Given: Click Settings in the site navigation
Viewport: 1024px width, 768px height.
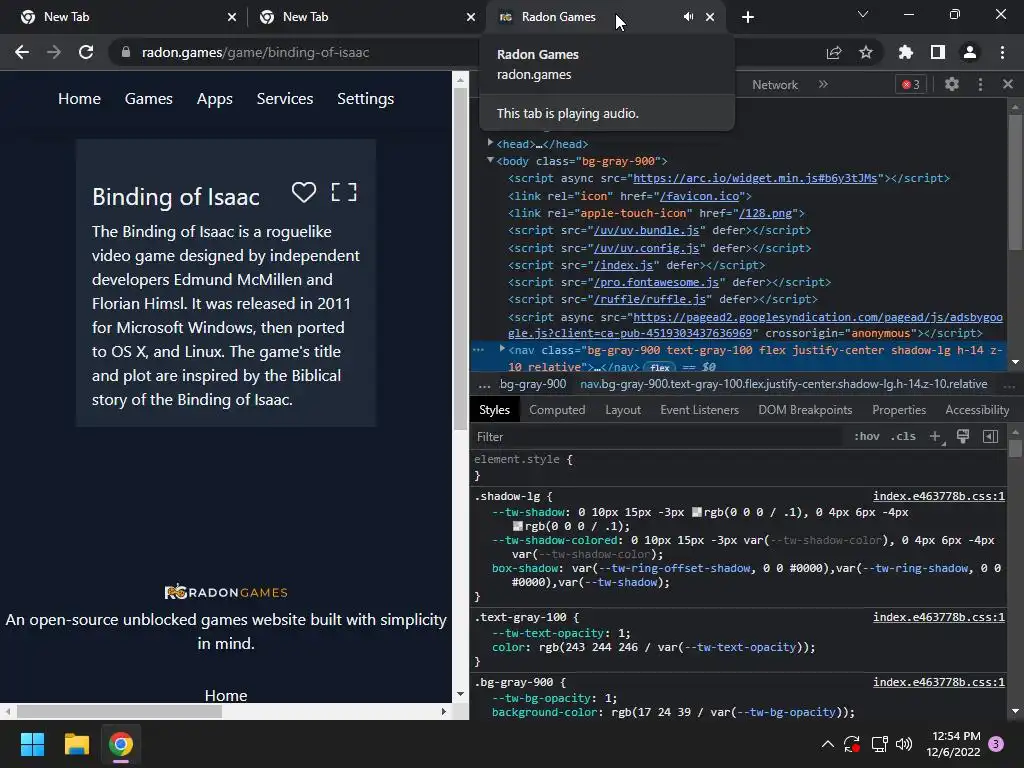Looking at the screenshot, I should click(x=366, y=99).
